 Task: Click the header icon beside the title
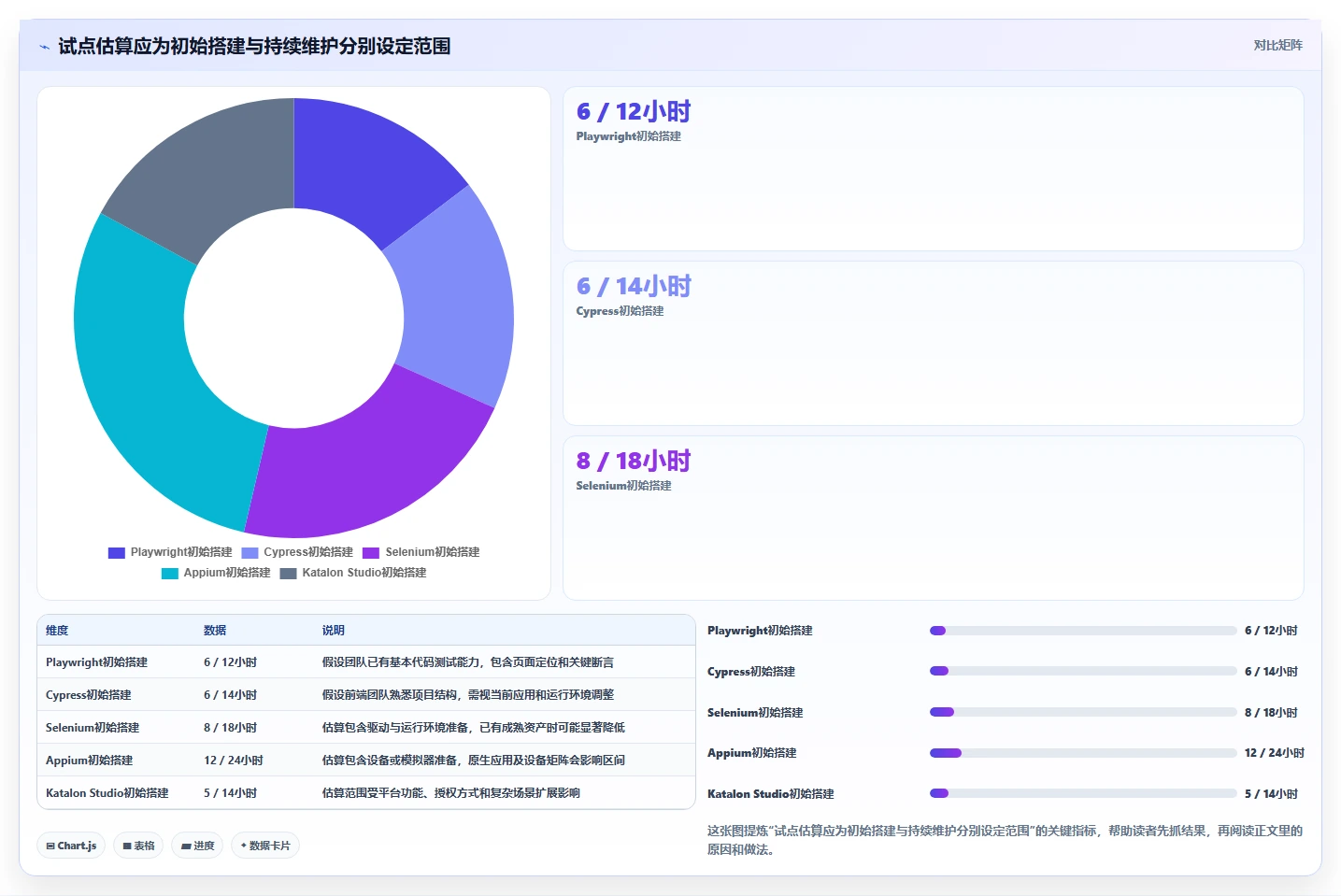[44, 47]
